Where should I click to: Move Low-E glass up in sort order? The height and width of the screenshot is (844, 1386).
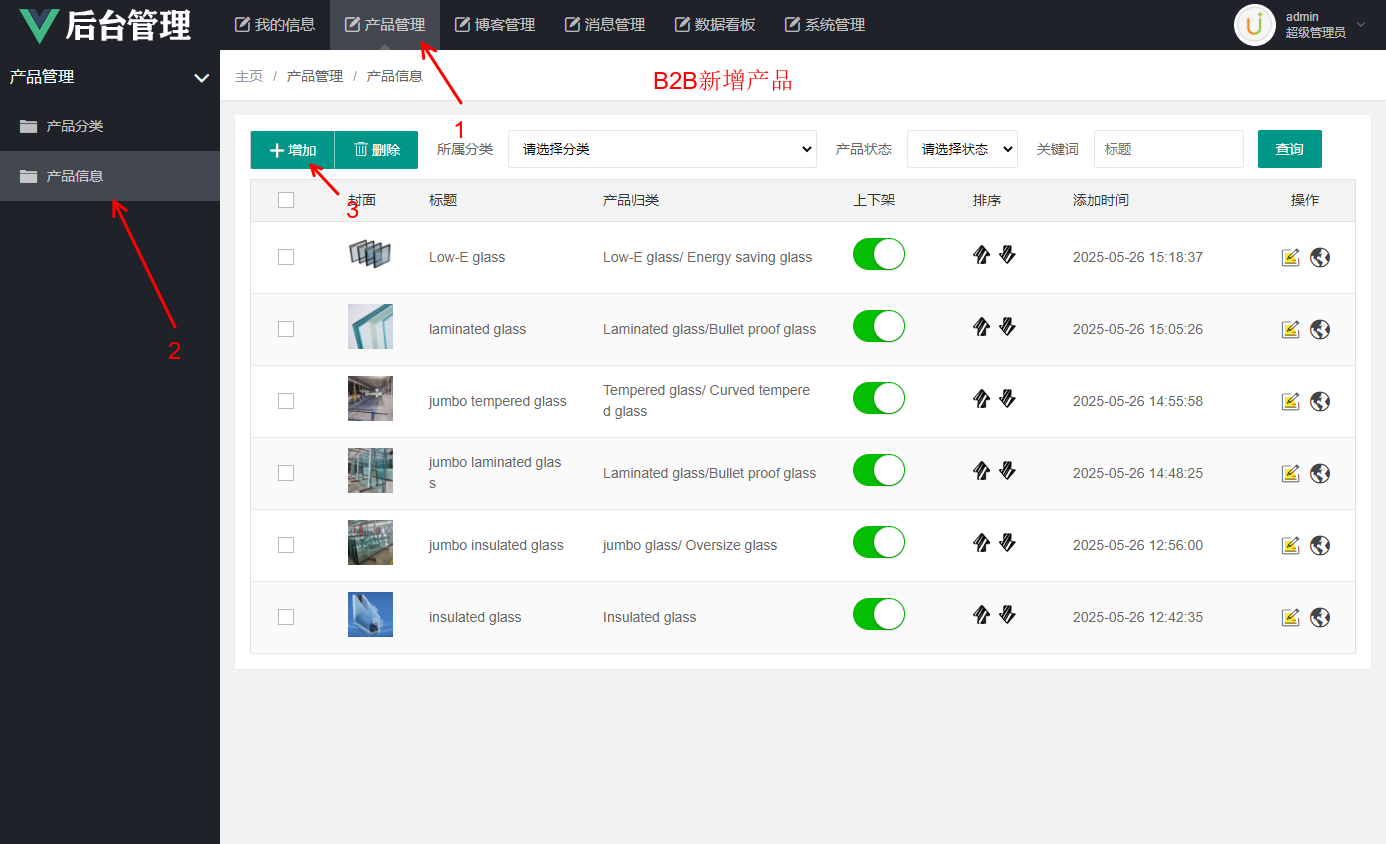click(981, 255)
